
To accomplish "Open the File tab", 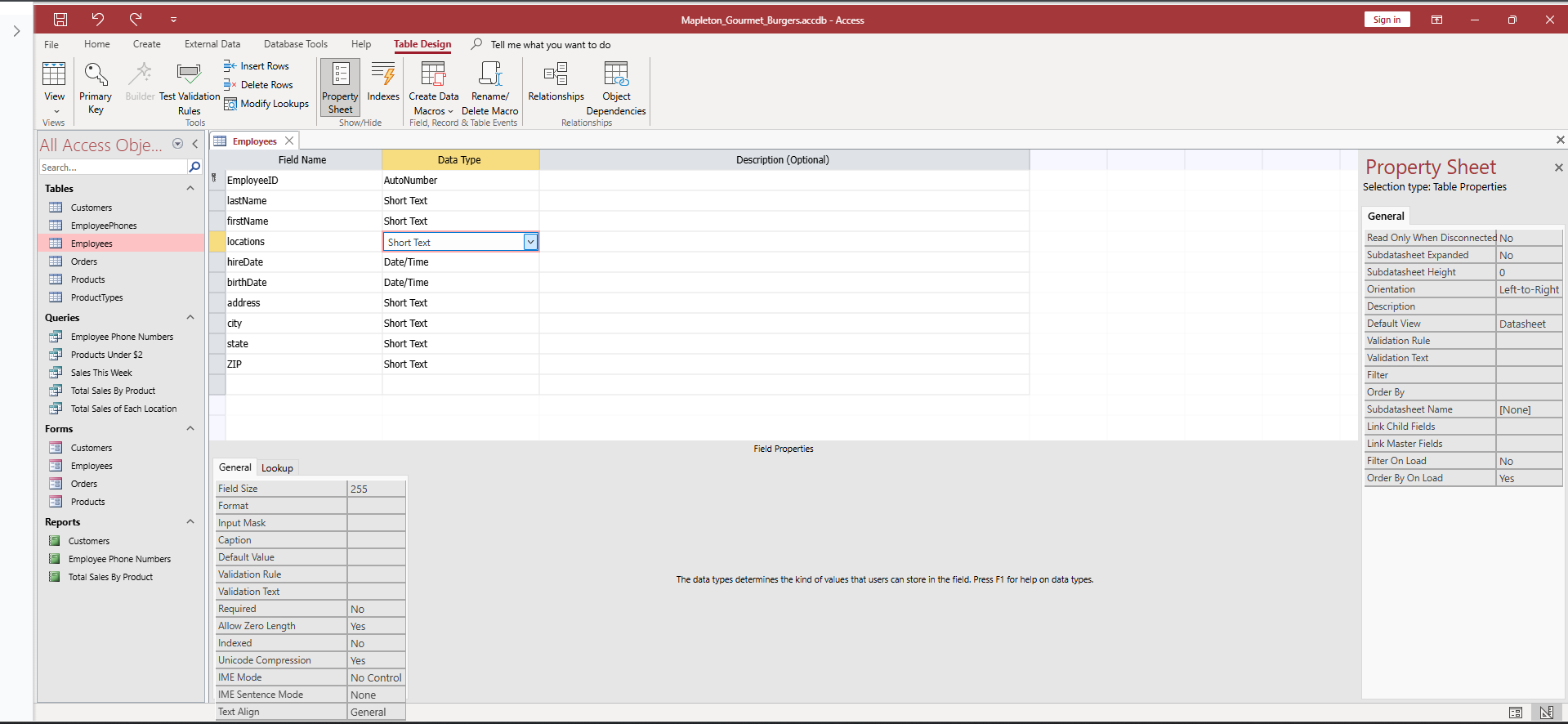I will coord(51,44).
